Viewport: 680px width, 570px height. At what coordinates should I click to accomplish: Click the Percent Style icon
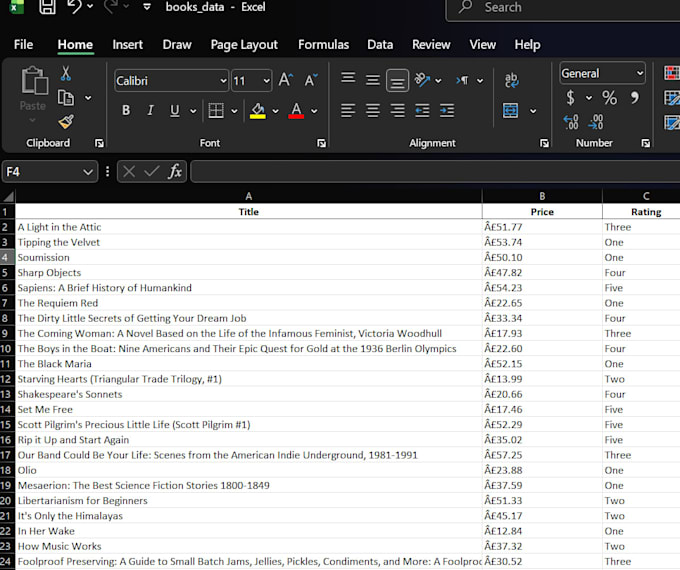click(x=609, y=98)
